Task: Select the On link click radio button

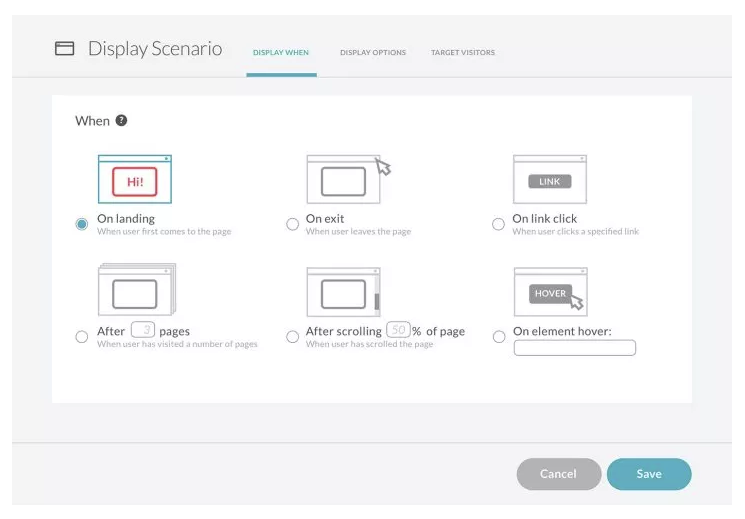Action: 498,224
